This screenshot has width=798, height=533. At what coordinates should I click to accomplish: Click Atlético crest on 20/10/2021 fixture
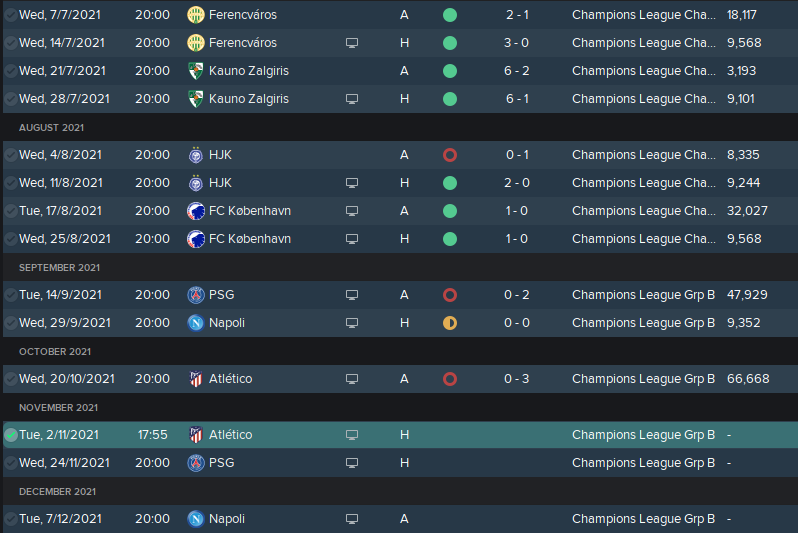click(x=195, y=379)
